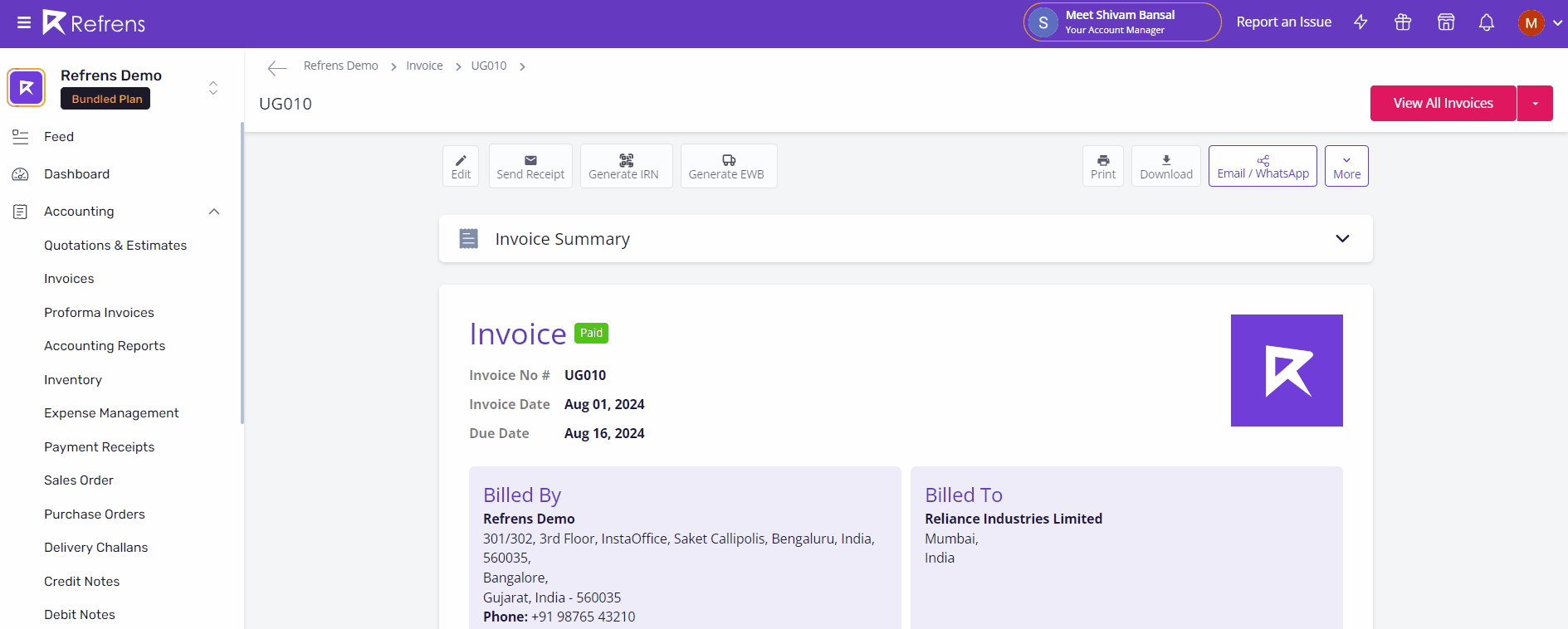Open Proforma Invoices

click(99, 313)
